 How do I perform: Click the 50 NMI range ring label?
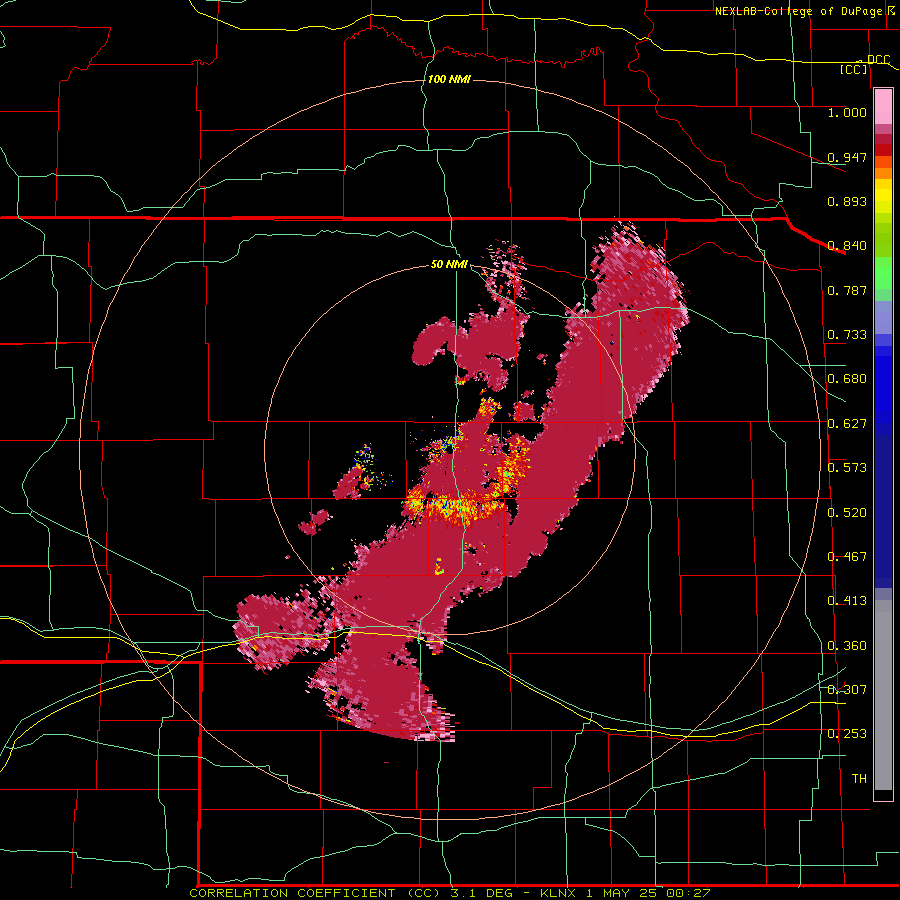click(x=449, y=264)
